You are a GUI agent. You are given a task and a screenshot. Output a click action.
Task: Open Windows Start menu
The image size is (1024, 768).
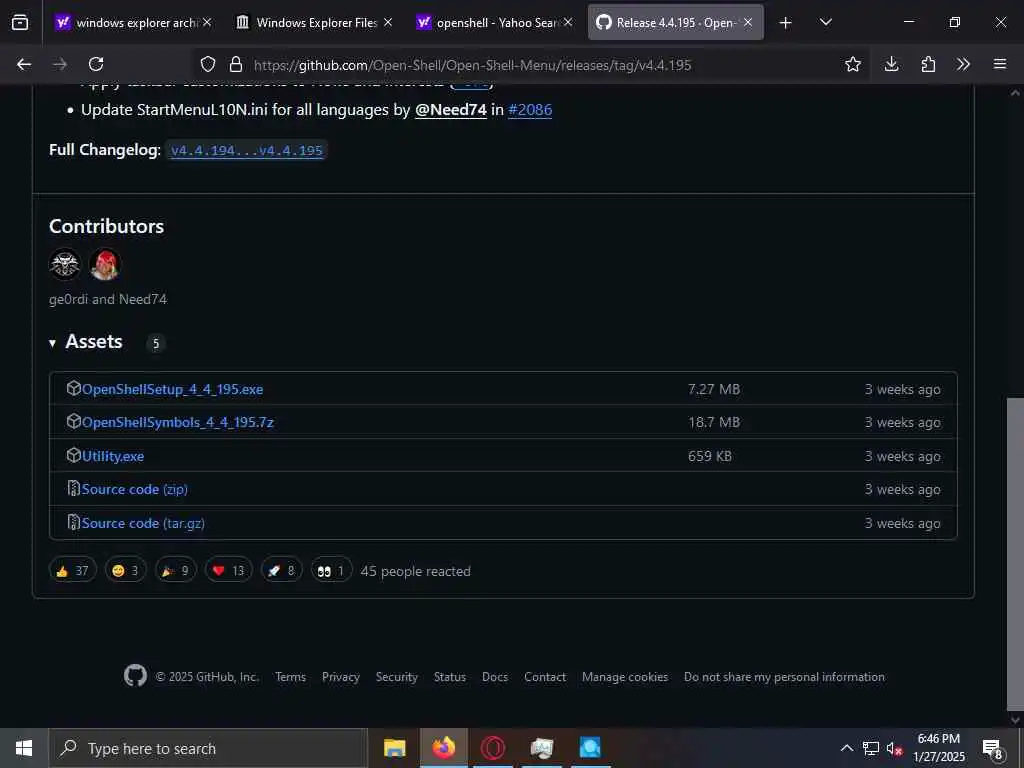(x=24, y=748)
